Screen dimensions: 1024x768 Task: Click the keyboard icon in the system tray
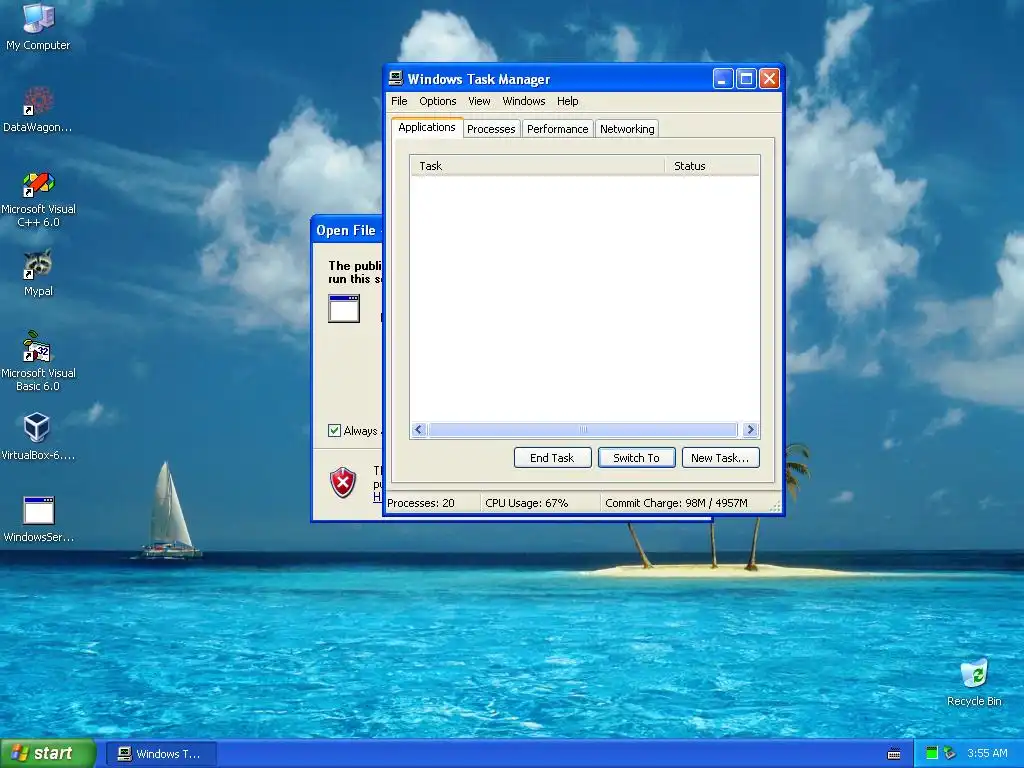[x=894, y=754]
